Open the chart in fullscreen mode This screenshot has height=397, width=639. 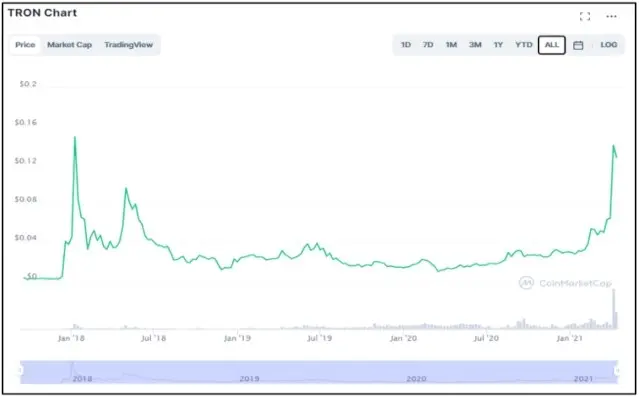pos(585,16)
